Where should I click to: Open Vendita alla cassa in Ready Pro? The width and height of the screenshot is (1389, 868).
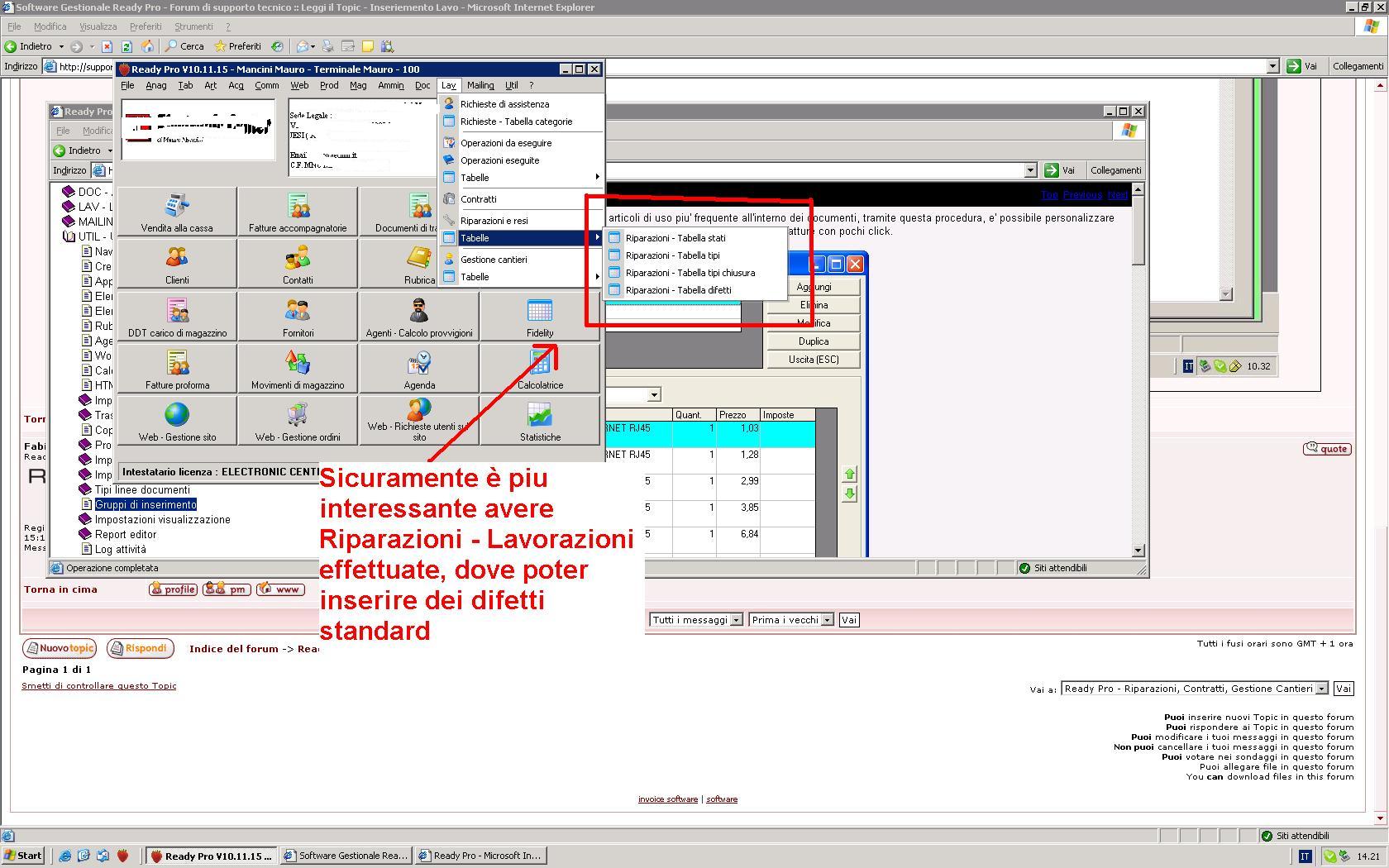(x=177, y=212)
